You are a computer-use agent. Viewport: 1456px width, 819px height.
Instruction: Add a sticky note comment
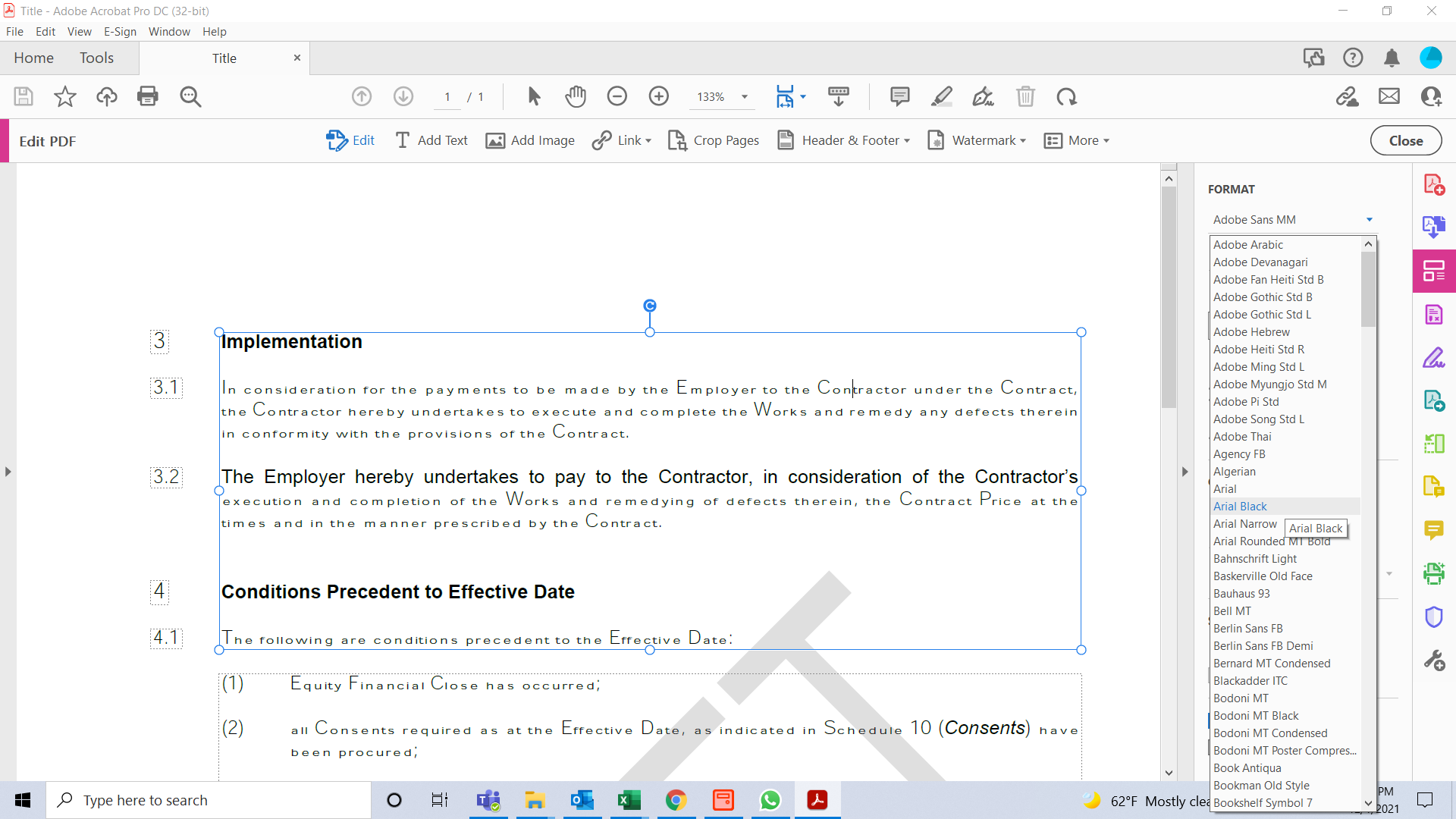[x=899, y=96]
